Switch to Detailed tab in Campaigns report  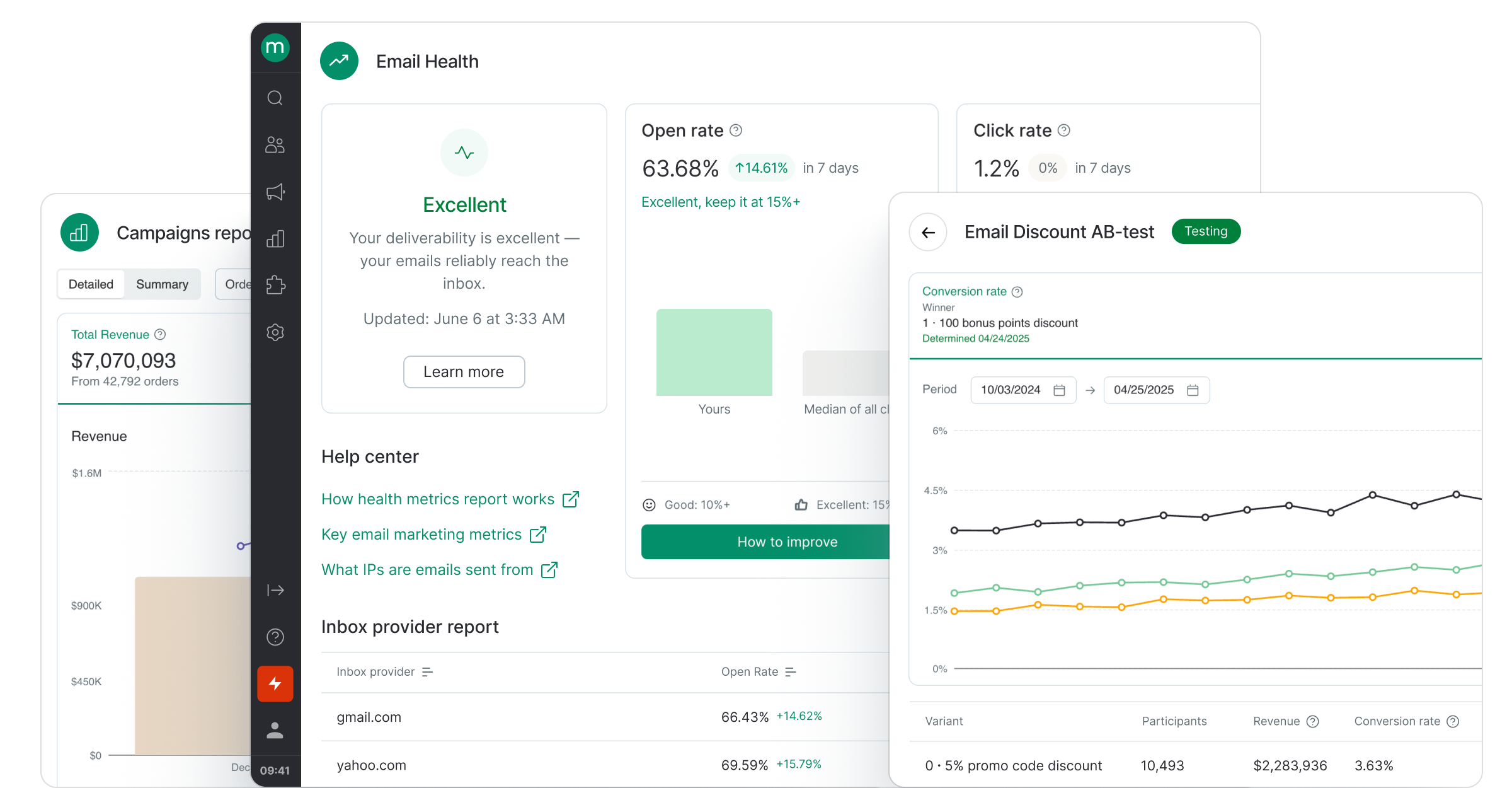pos(91,284)
